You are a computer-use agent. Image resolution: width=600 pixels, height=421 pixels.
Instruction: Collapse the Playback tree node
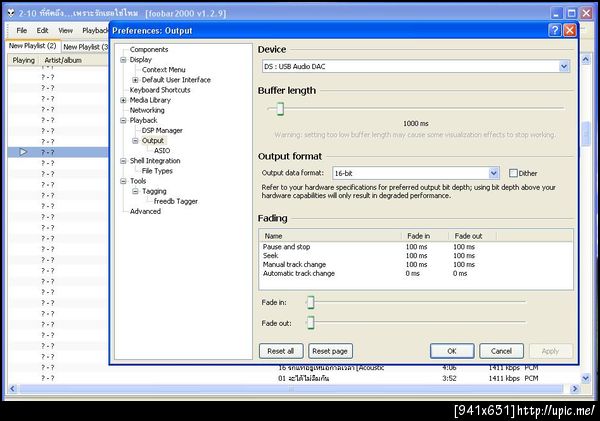[123, 121]
